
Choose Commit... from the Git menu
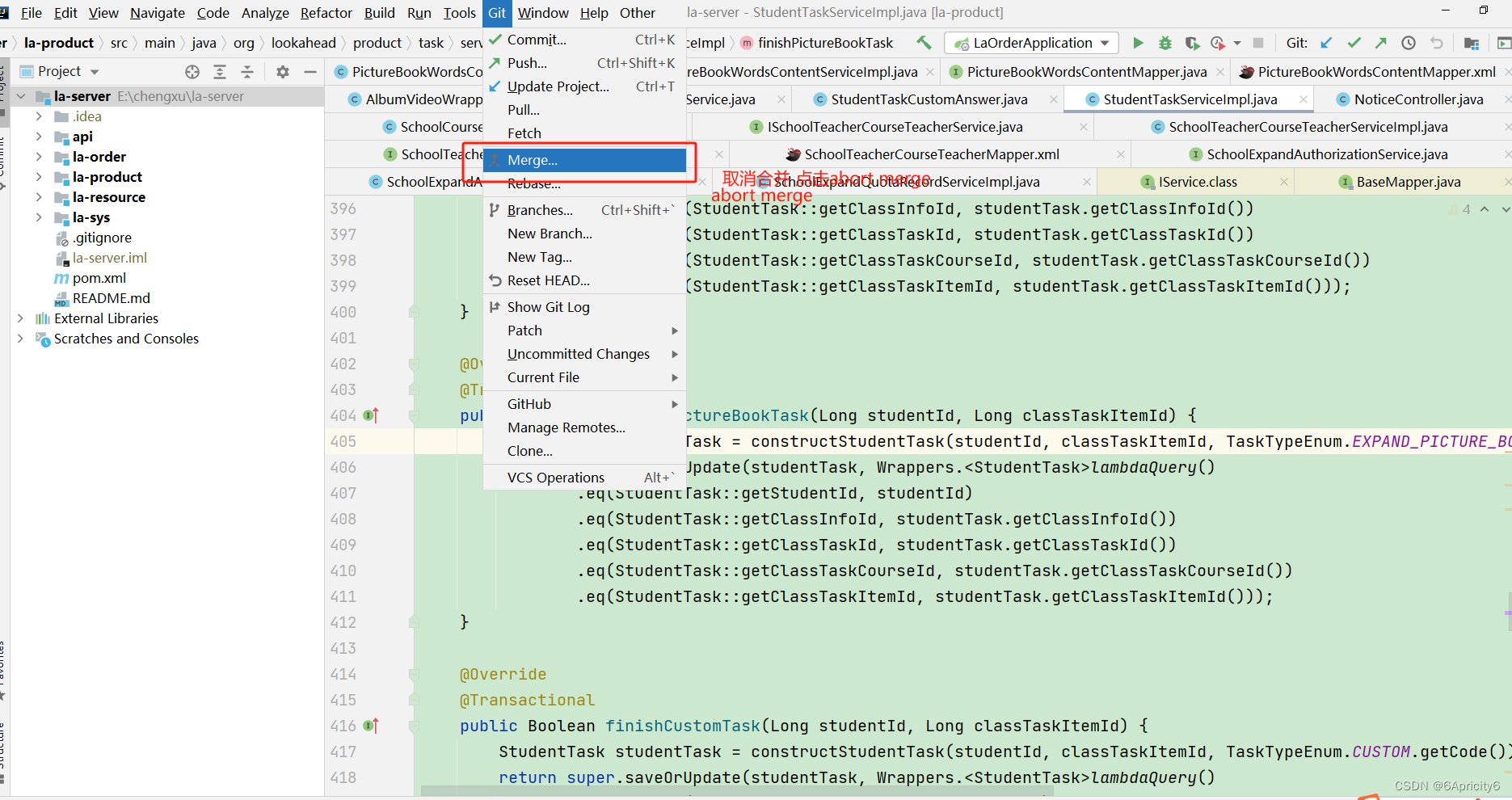584,40
